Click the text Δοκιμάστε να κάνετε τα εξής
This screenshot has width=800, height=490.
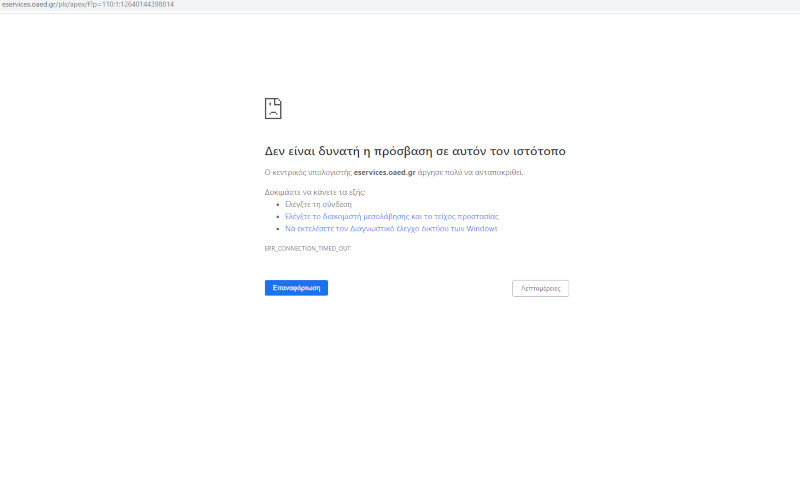point(315,192)
